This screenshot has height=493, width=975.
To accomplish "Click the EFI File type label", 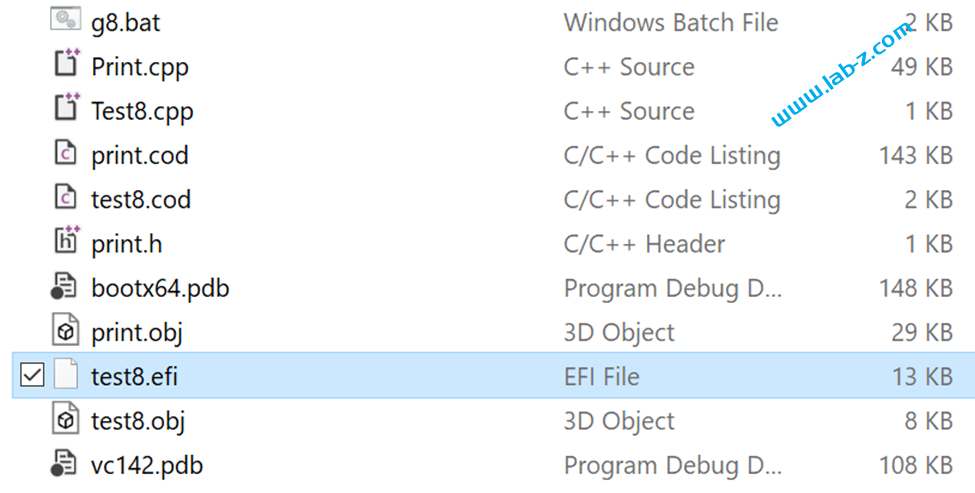I will point(602,376).
